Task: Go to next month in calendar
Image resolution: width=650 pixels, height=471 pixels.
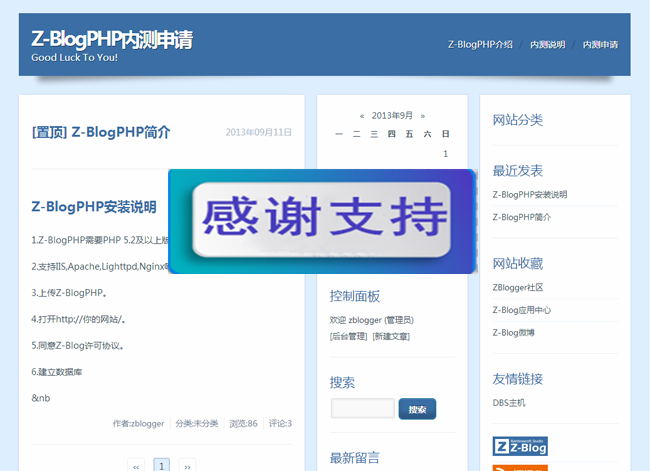Action: pos(422,116)
